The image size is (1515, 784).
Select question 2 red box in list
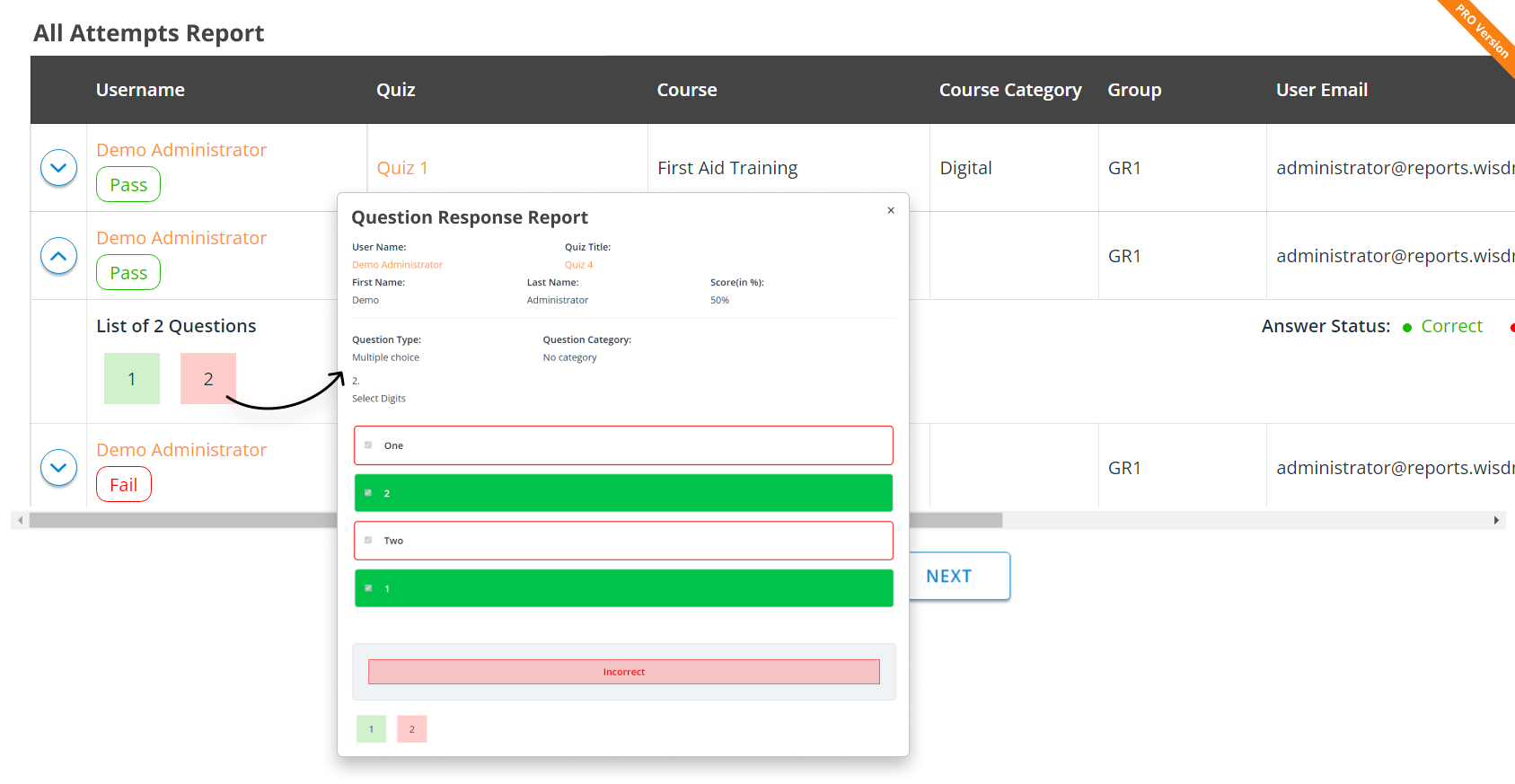207,379
